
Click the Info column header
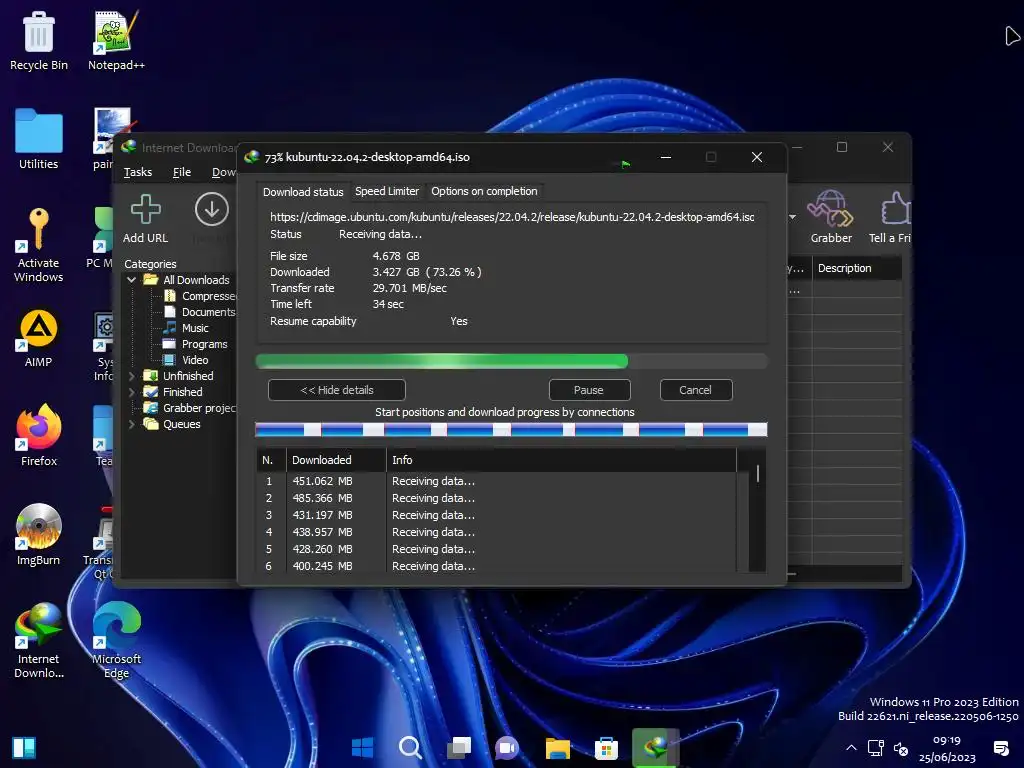[x=562, y=460]
